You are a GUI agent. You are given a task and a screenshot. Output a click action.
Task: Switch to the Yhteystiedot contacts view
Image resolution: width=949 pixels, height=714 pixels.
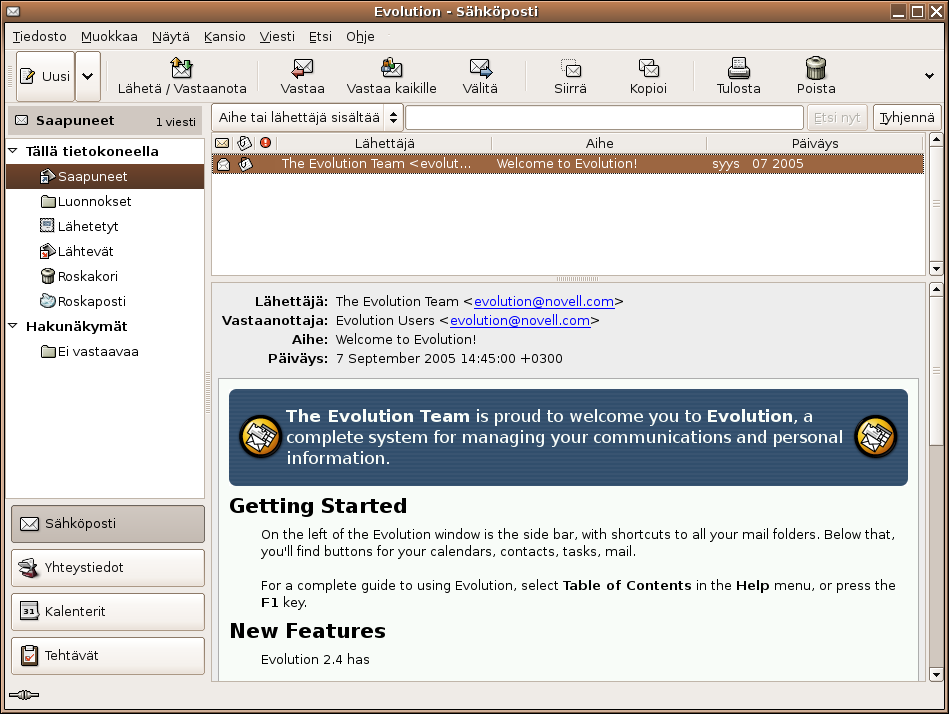click(x=108, y=568)
